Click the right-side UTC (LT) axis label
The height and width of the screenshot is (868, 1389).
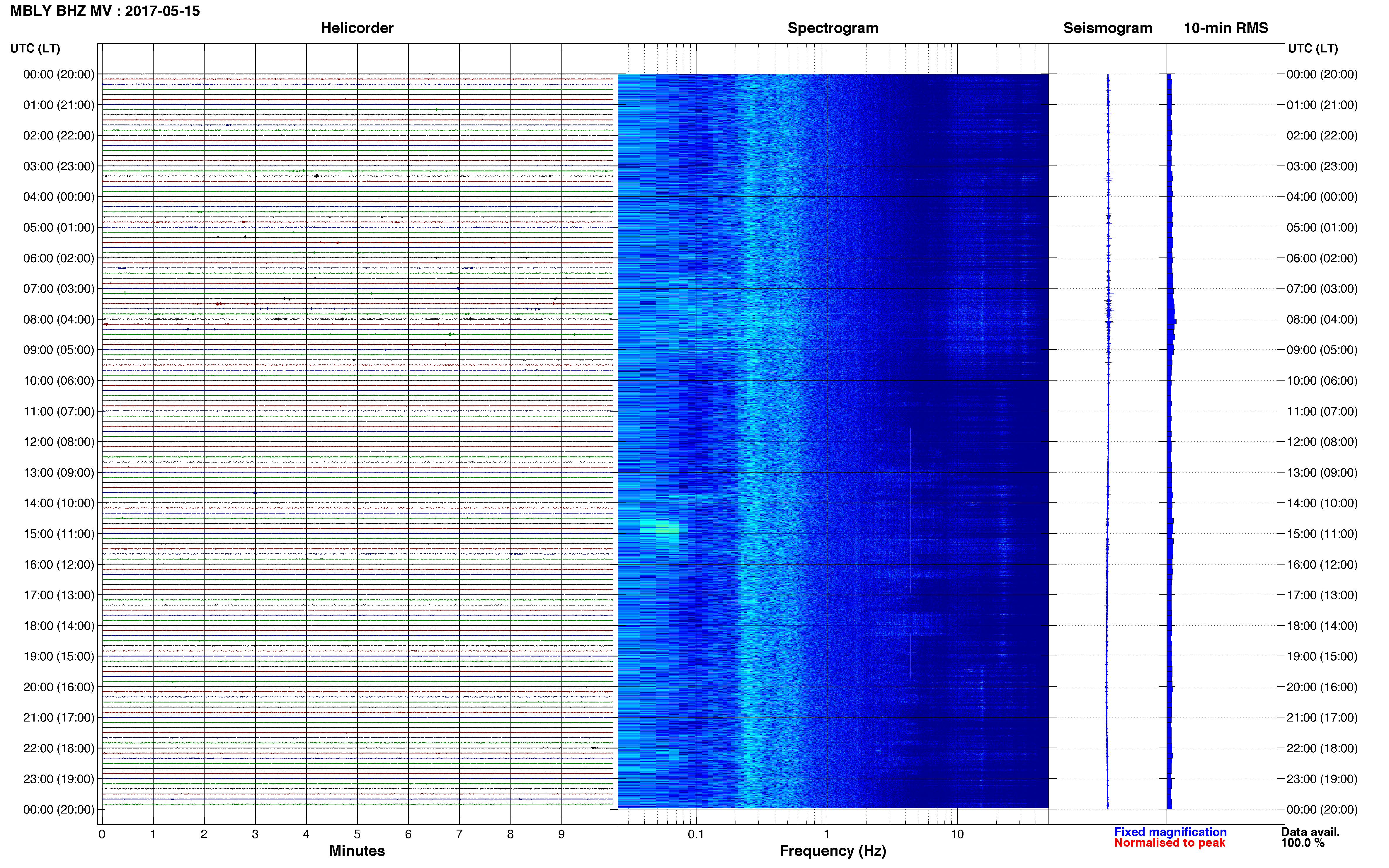[x=1313, y=48]
